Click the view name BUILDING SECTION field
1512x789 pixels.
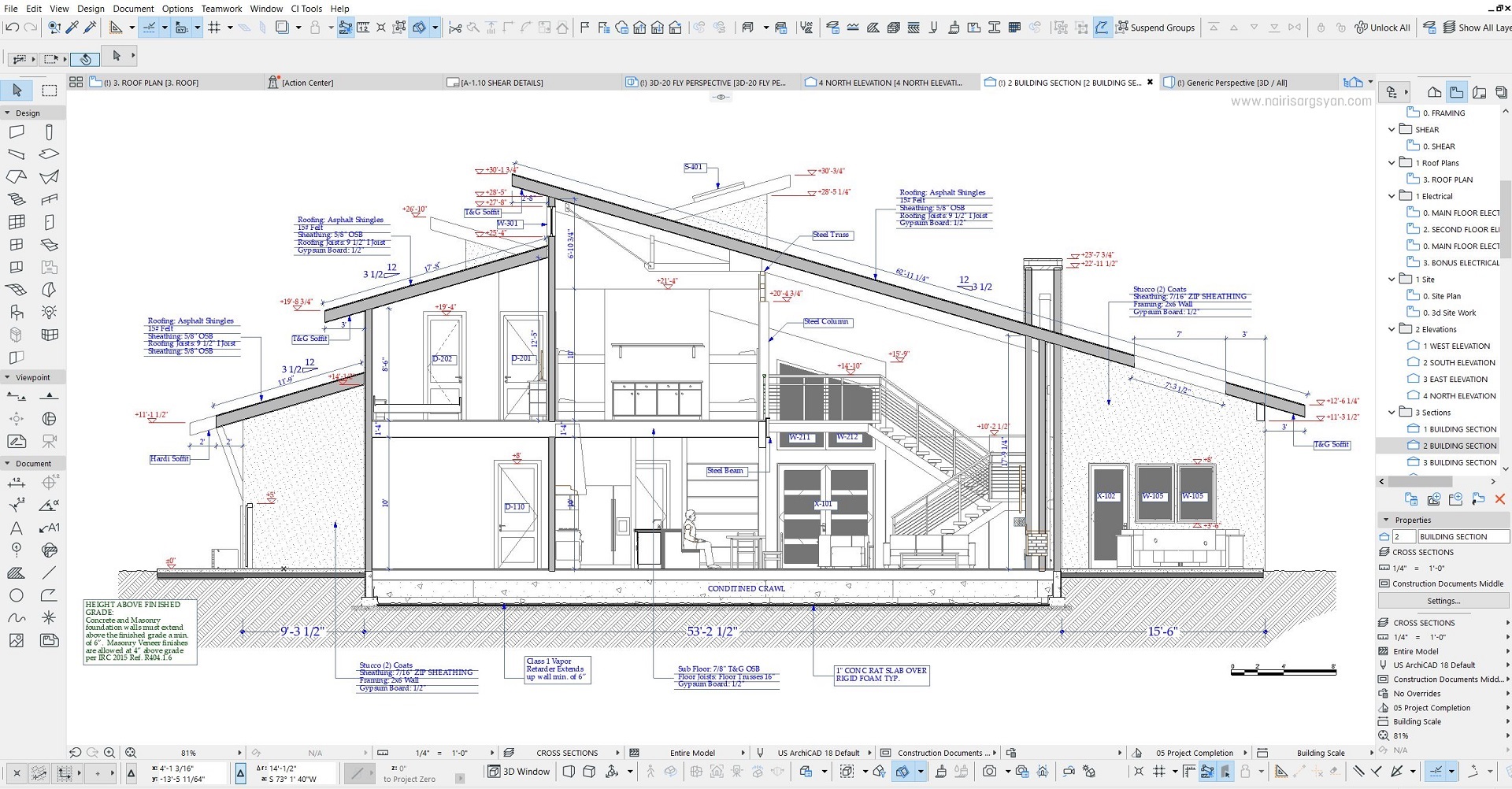[1463, 536]
